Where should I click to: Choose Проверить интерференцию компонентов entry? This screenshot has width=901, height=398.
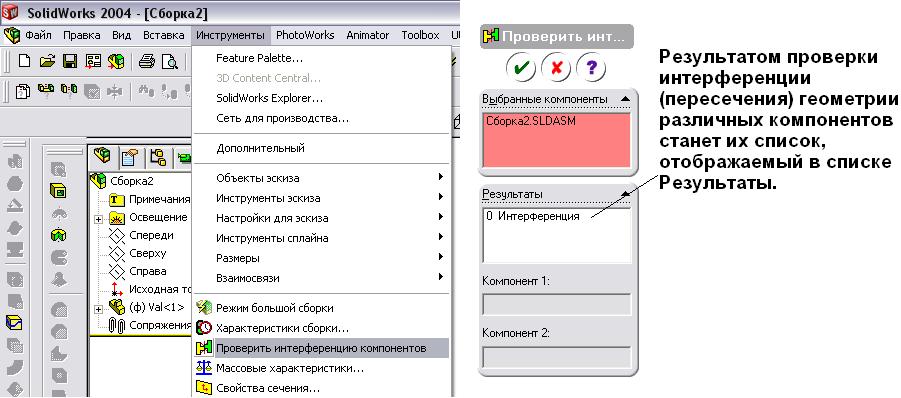321,348
